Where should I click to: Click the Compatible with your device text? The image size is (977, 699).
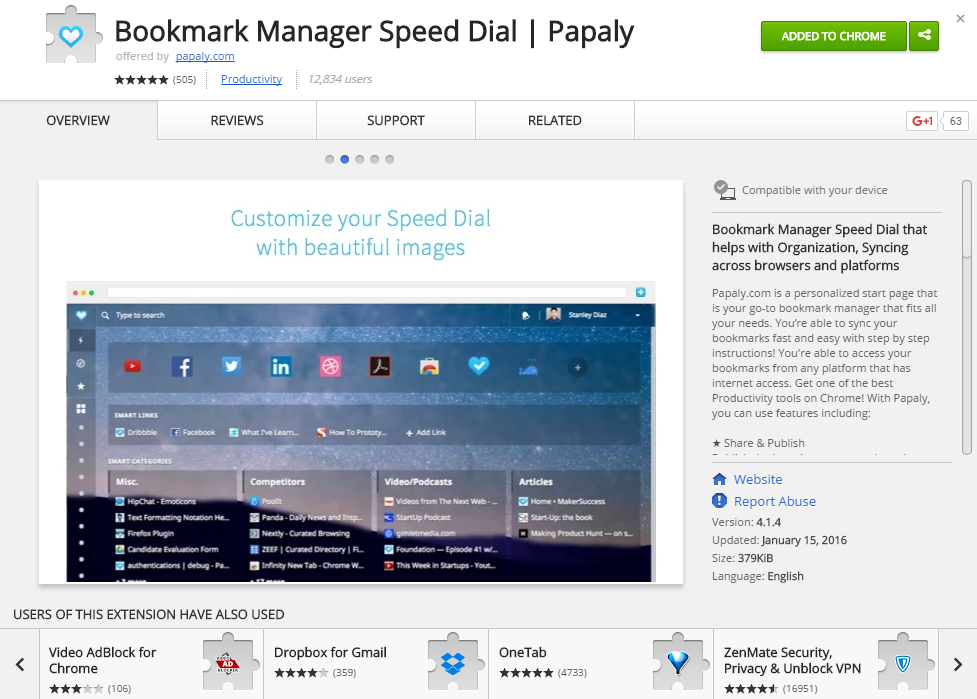(x=814, y=190)
